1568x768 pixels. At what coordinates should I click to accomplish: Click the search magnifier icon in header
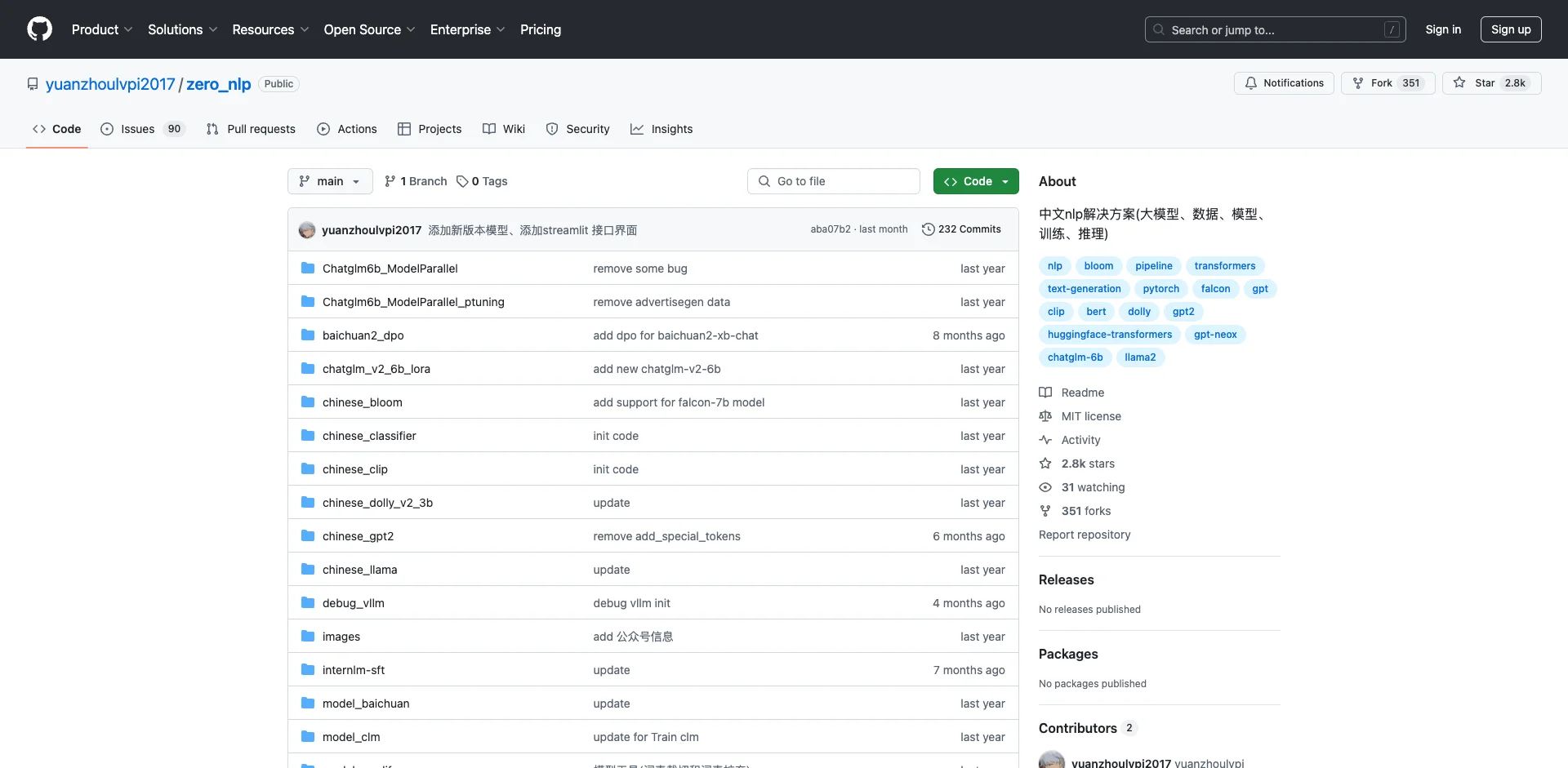coord(1159,29)
